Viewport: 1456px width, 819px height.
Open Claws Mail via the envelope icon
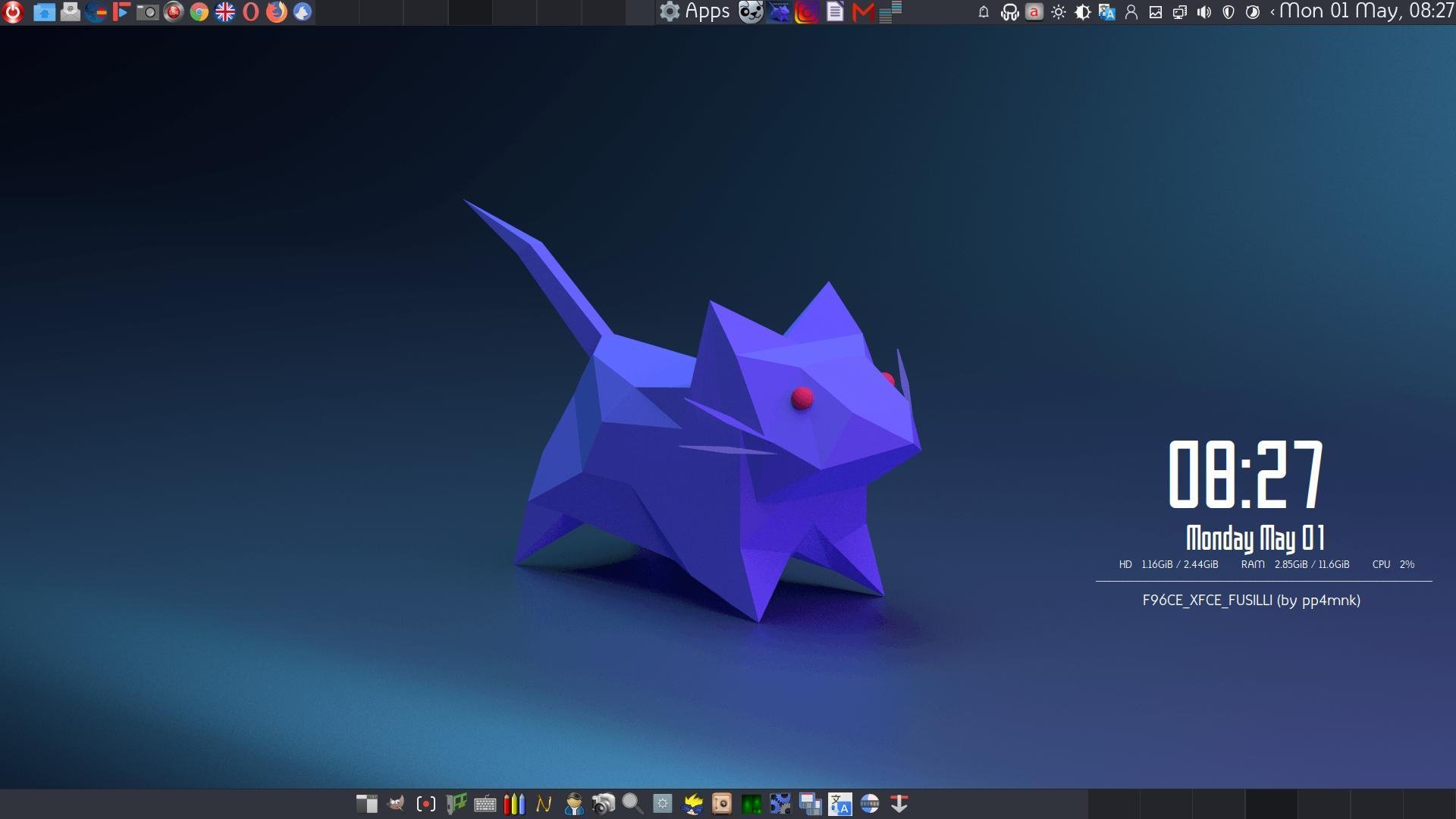pos(71,12)
